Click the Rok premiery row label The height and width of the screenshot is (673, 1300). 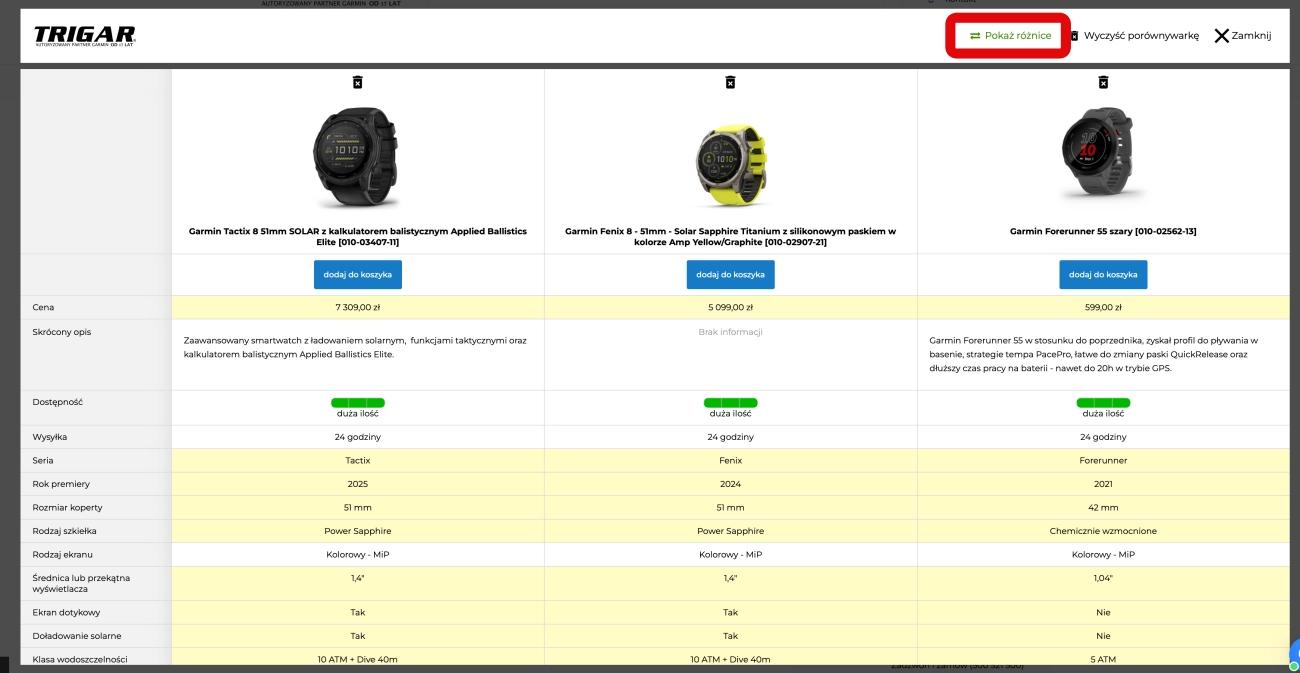pyautogui.click(x=60, y=484)
